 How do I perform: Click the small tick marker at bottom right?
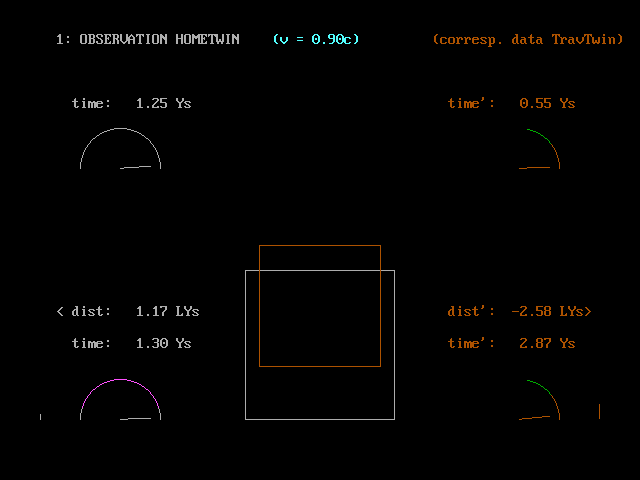[599, 411]
